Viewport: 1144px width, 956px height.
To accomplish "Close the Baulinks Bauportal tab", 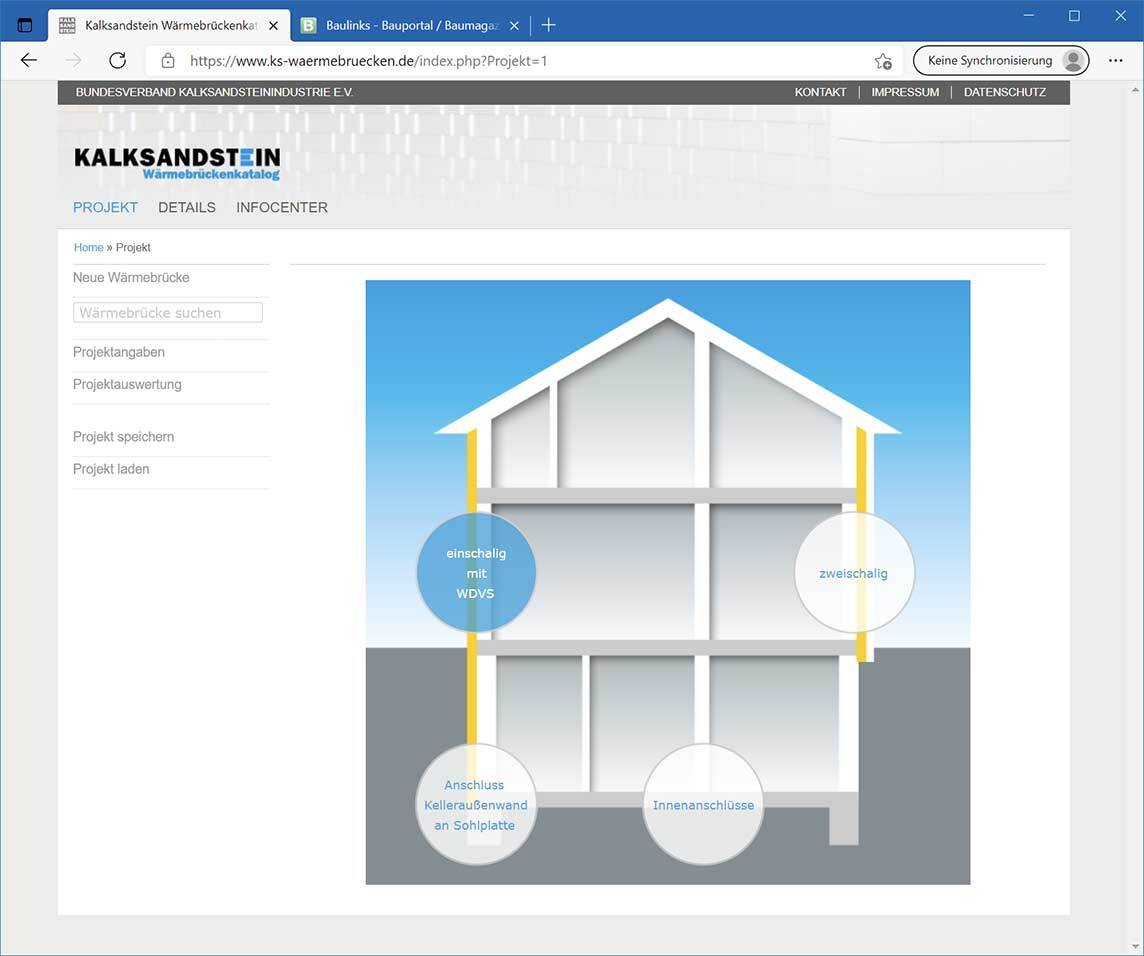I will [x=514, y=26].
